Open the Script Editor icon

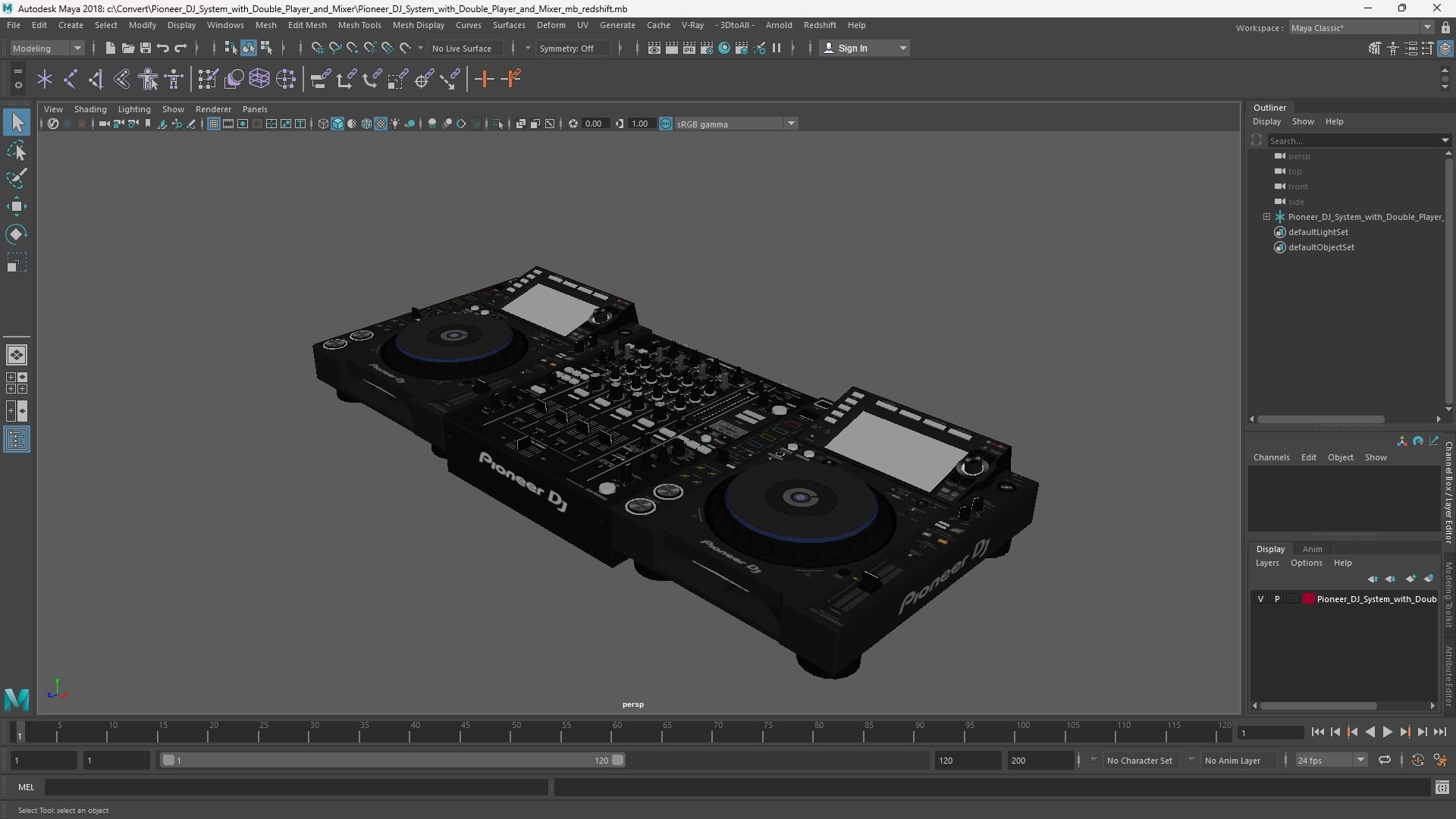(1442, 788)
